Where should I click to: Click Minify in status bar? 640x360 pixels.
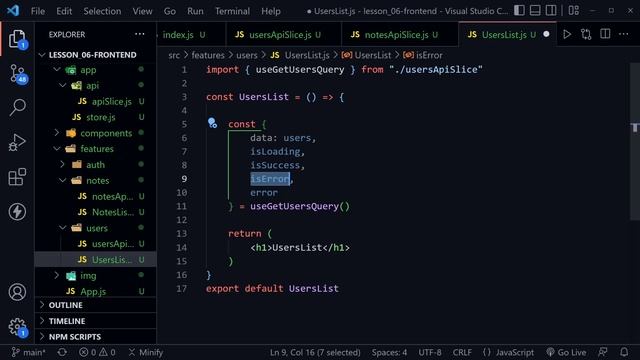pos(146,352)
